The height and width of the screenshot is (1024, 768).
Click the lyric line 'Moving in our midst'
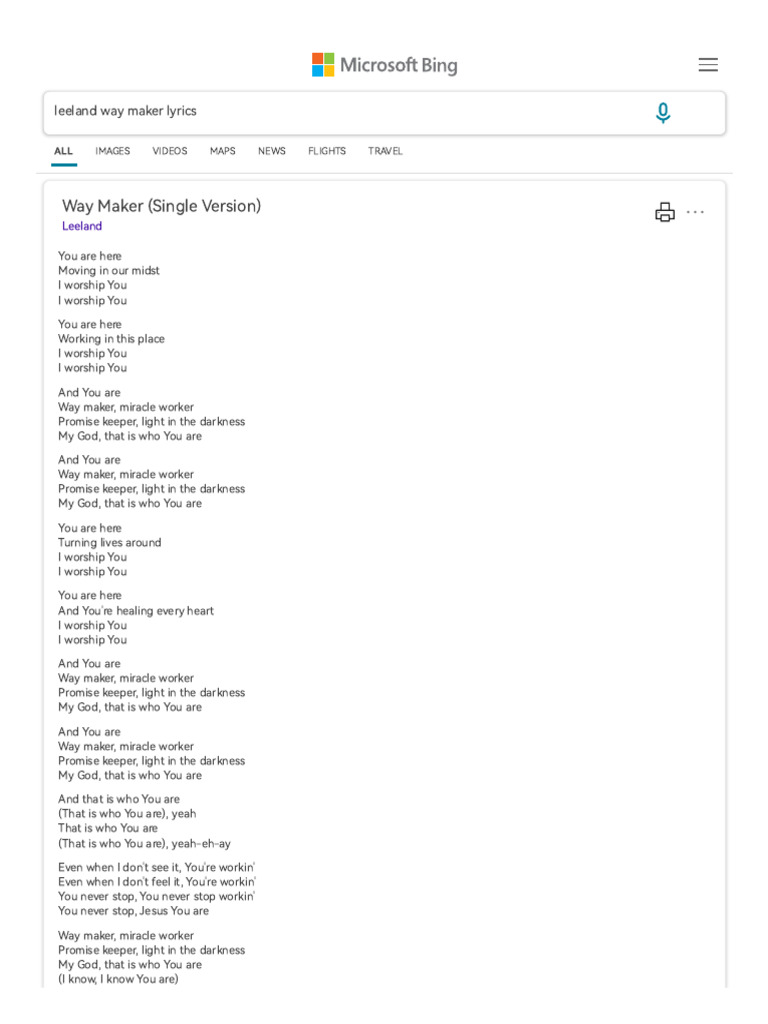coord(109,271)
